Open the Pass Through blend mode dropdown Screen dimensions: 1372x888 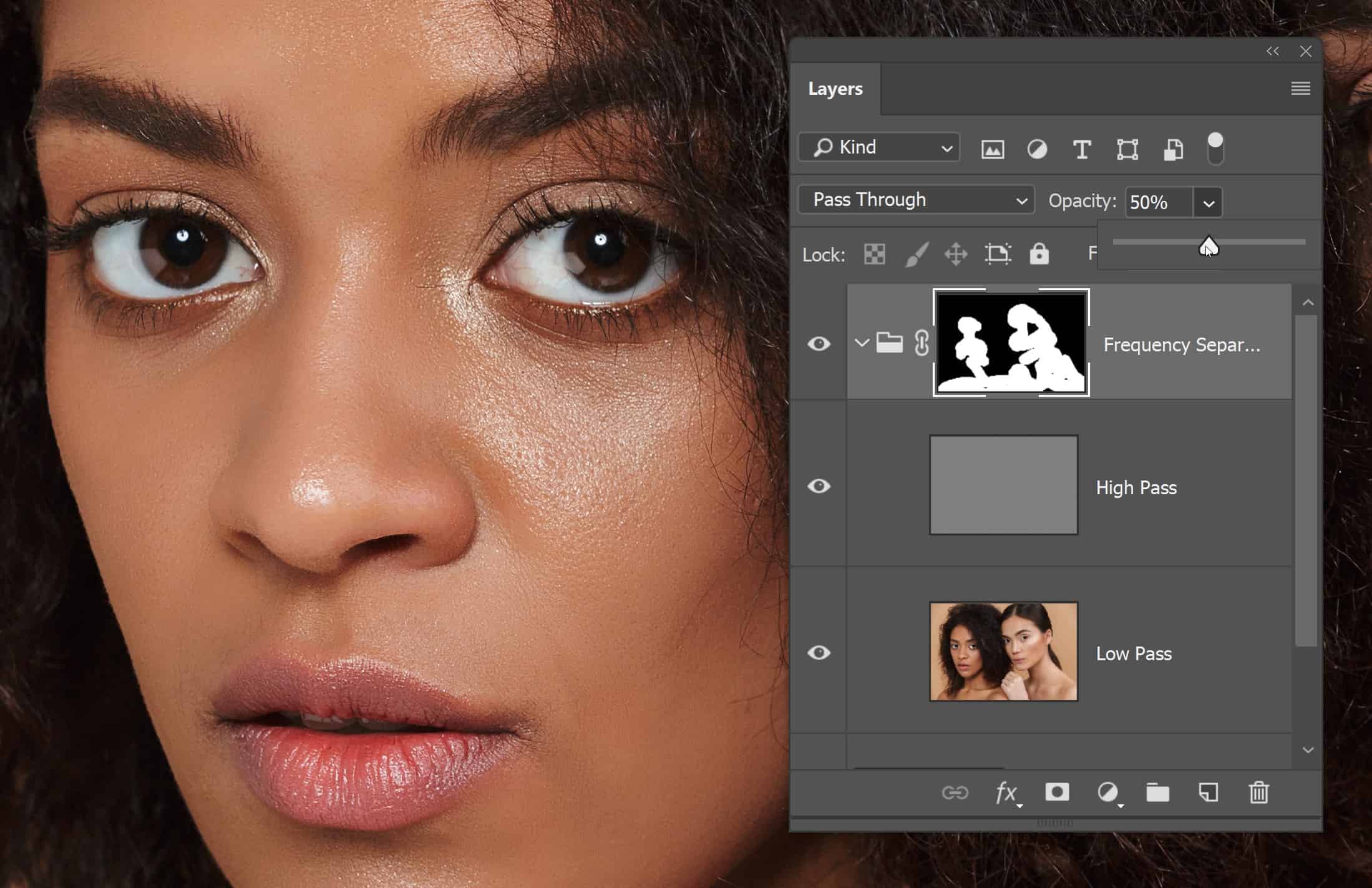pyautogui.click(x=916, y=200)
